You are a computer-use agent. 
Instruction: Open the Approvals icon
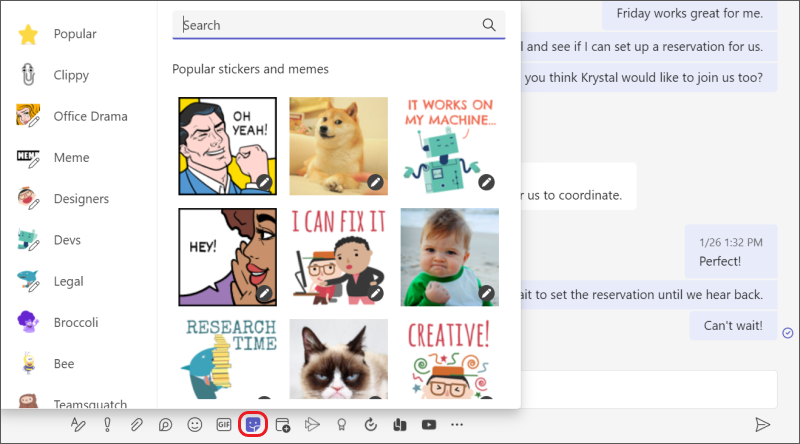(x=370, y=425)
